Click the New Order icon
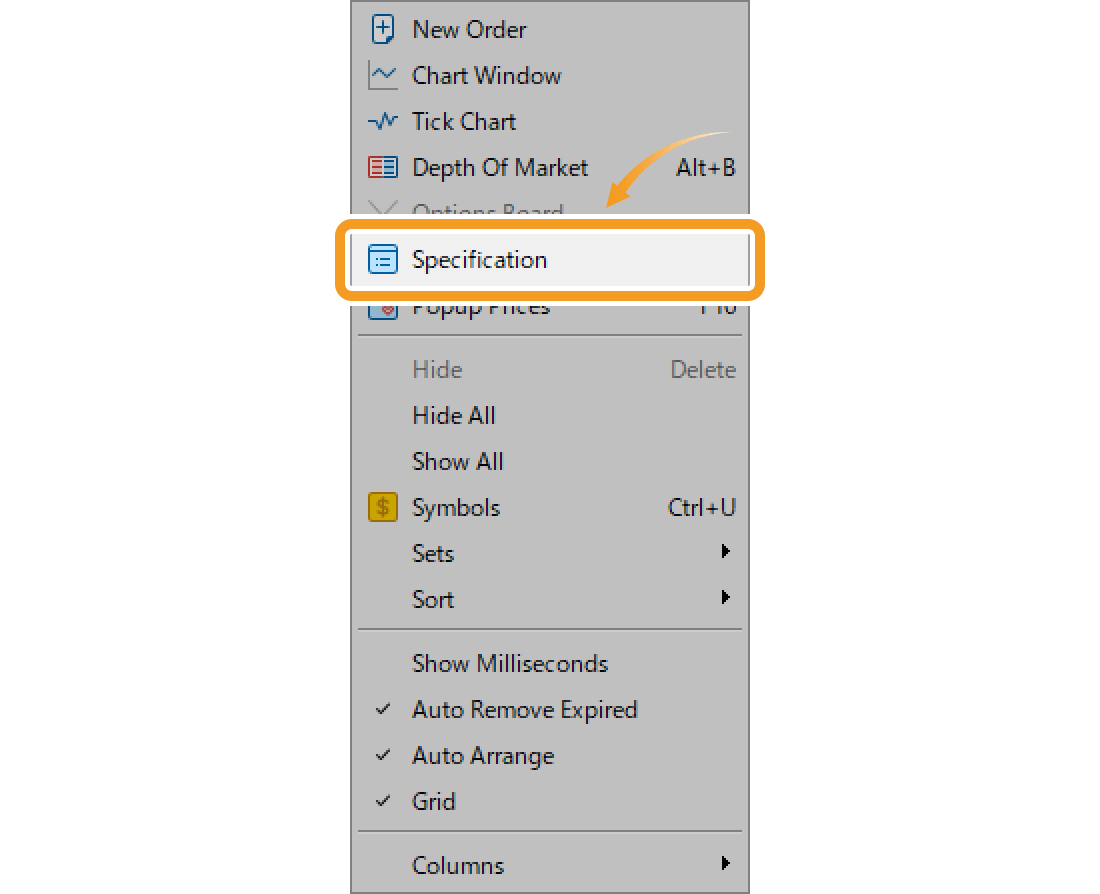 383,29
